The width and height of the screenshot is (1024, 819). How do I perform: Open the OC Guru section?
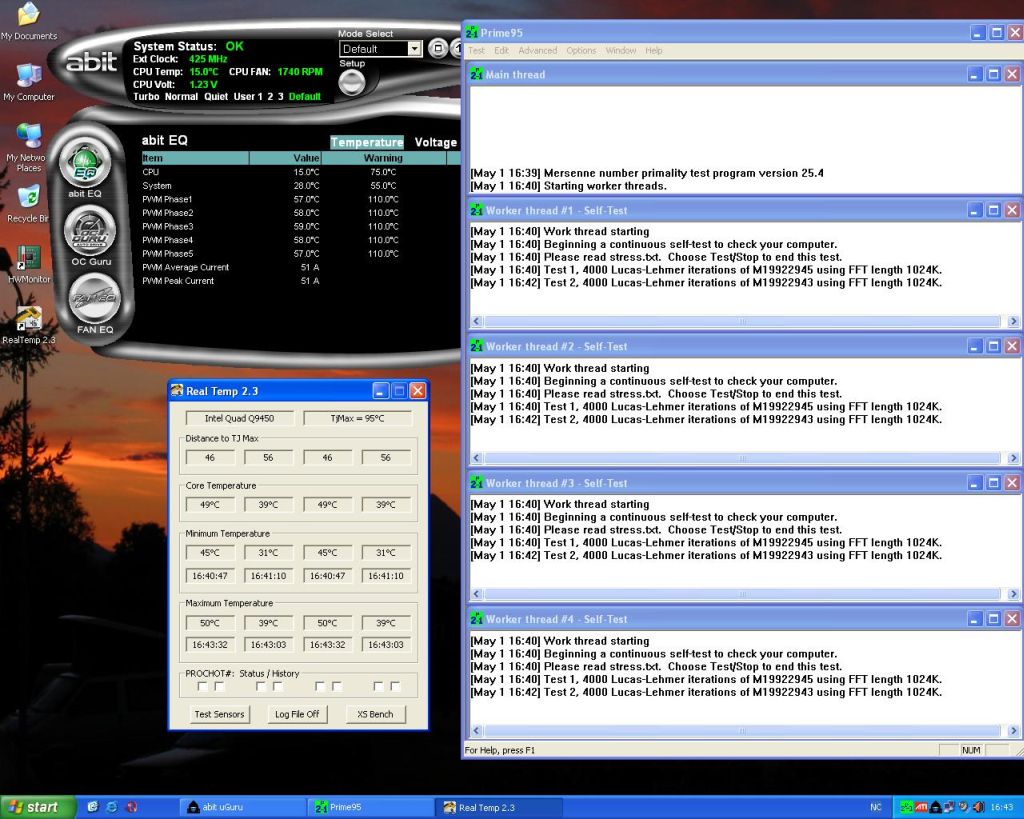pyautogui.click(x=91, y=231)
